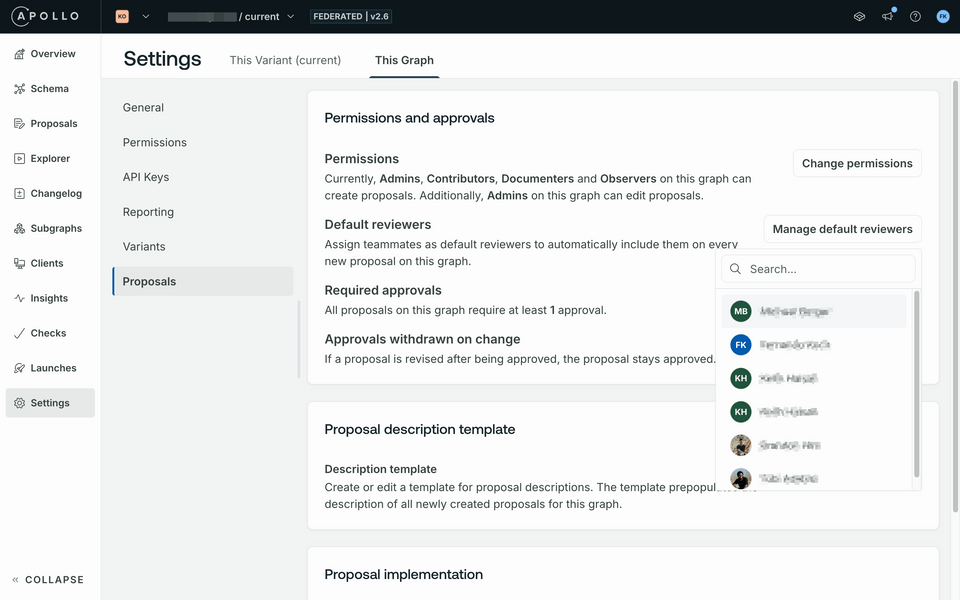Click the Changelog sidebar icon
The height and width of the screenshot is (600, 960).
[x=20, y=193]
